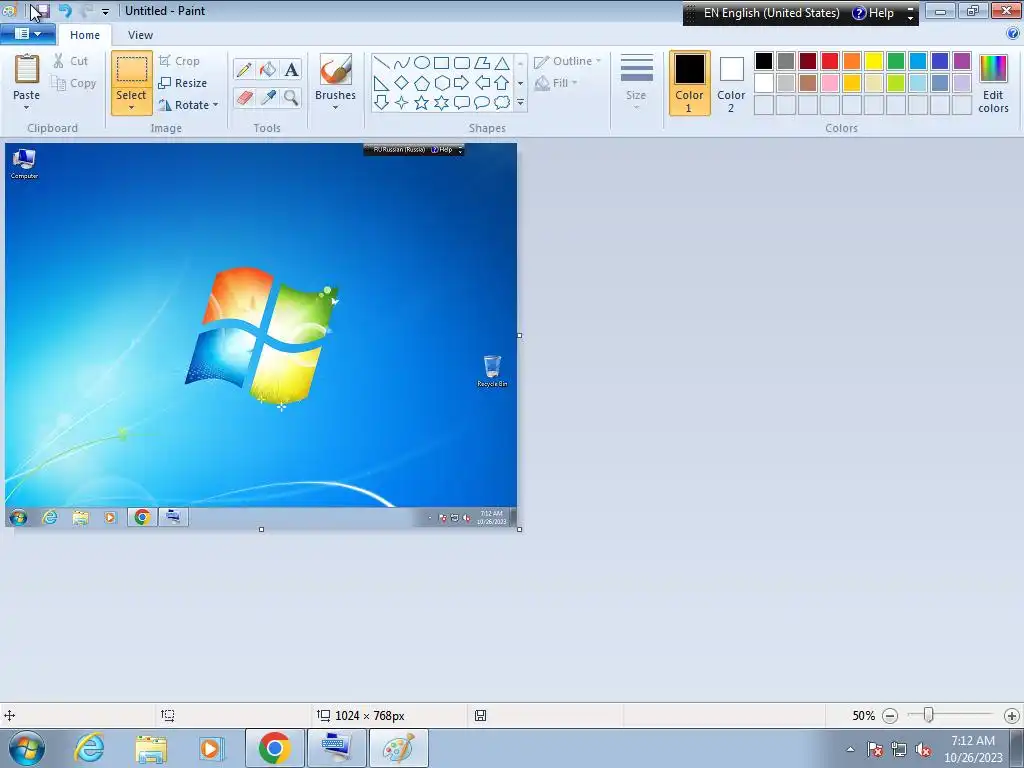Open Paint Help question mark icon
The width and height of the screenshot is (1024, 768).
pos(1013,34)
